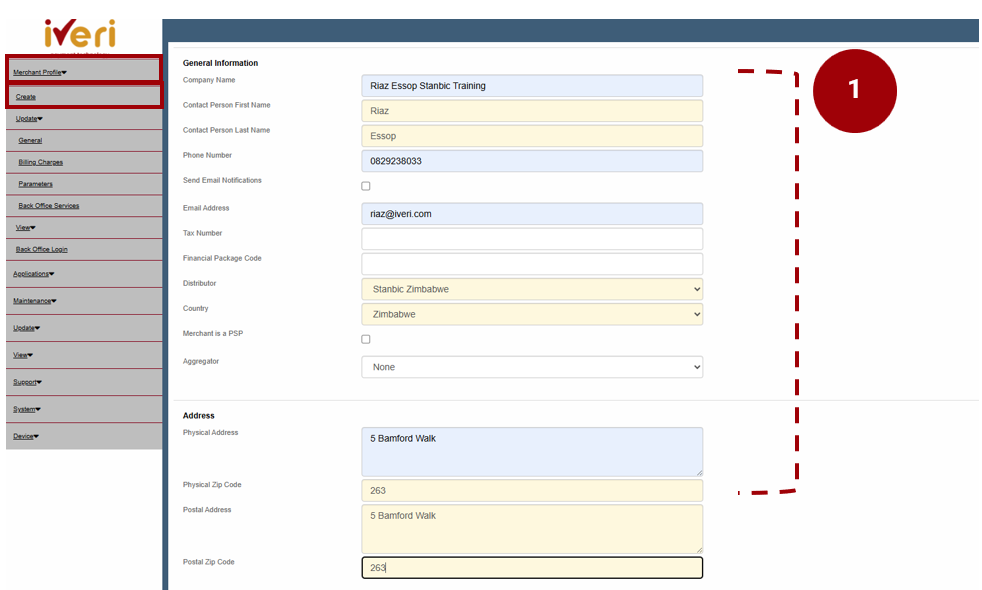
Task: Click the Tax Number label
Action: pyautogui.click(x=202, y=233)
